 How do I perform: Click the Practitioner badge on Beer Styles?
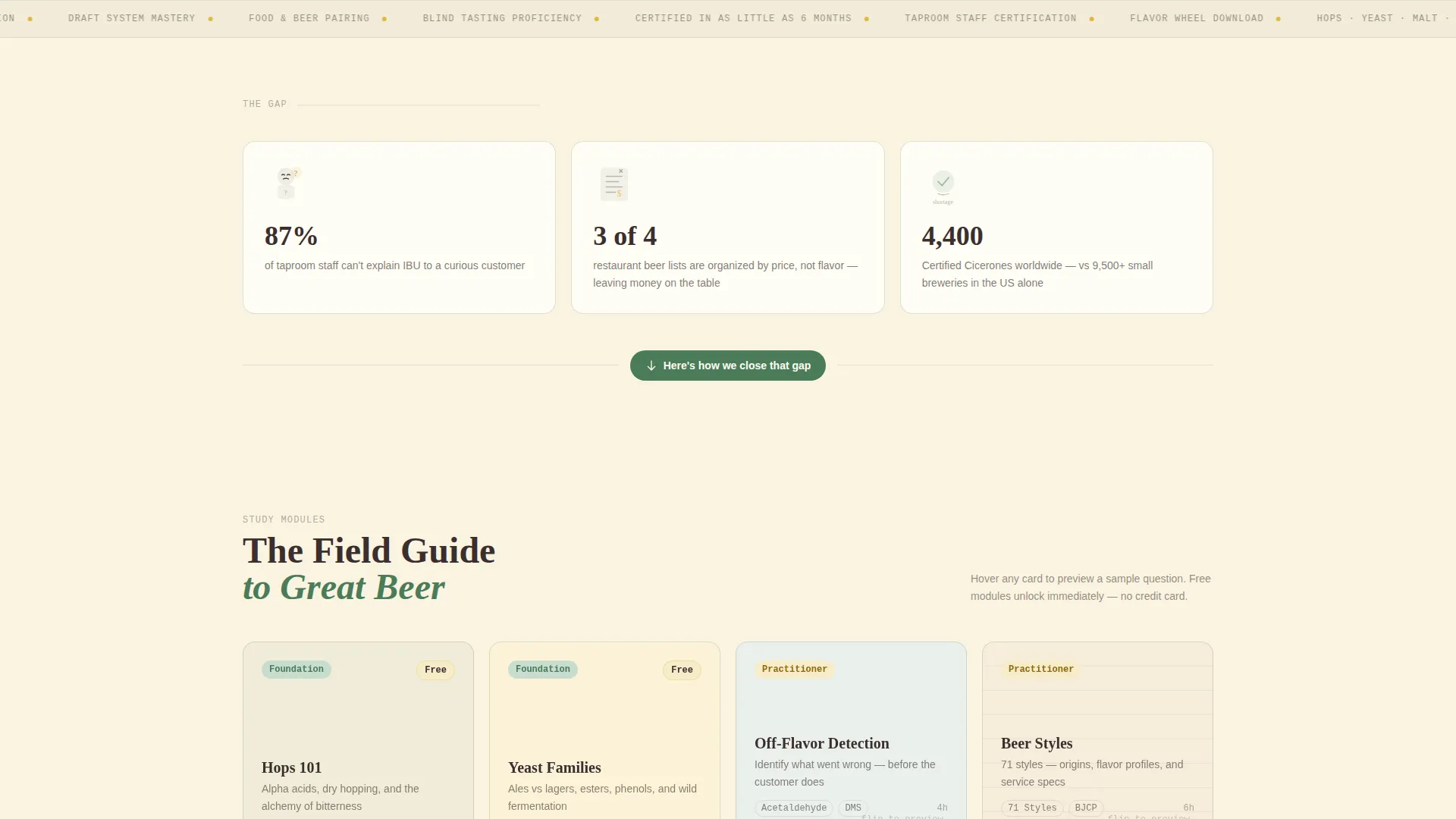[x=1040, y=669]
